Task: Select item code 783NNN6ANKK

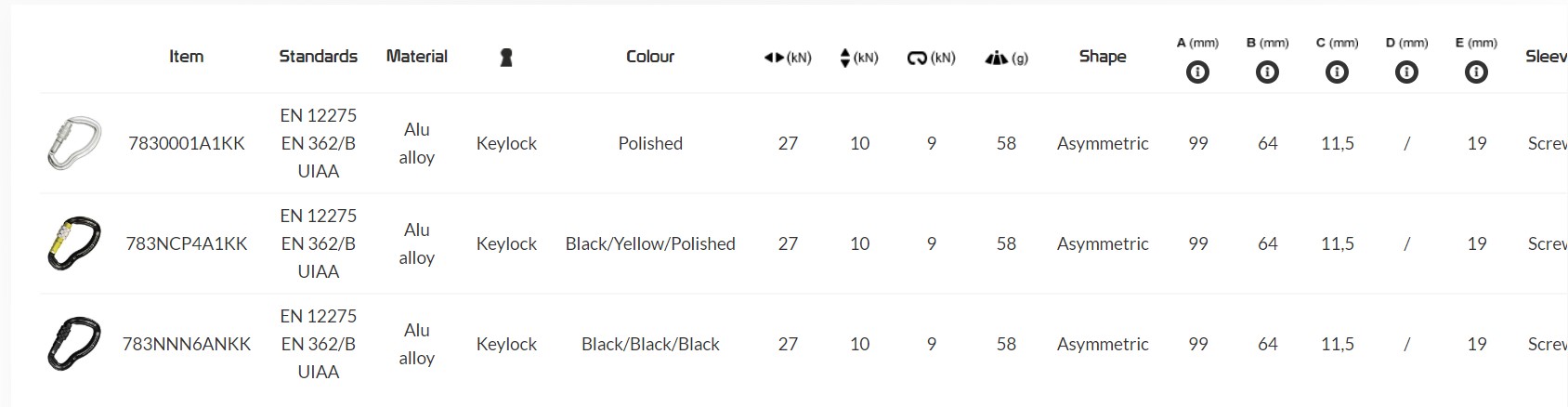Action: click(x=187, y=344)
